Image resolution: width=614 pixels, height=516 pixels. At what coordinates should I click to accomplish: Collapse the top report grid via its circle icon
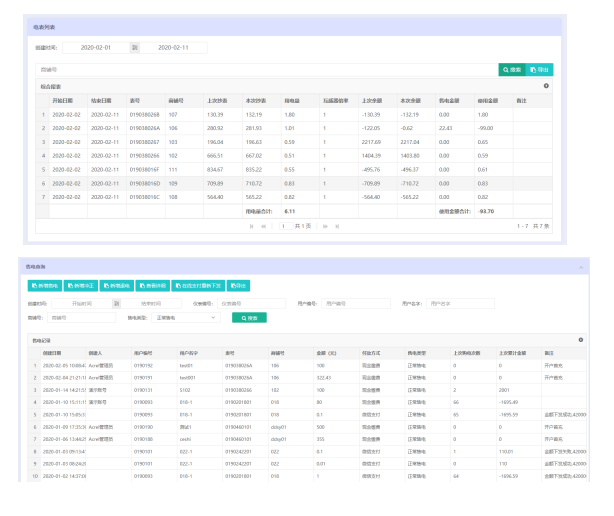(546, 86)
